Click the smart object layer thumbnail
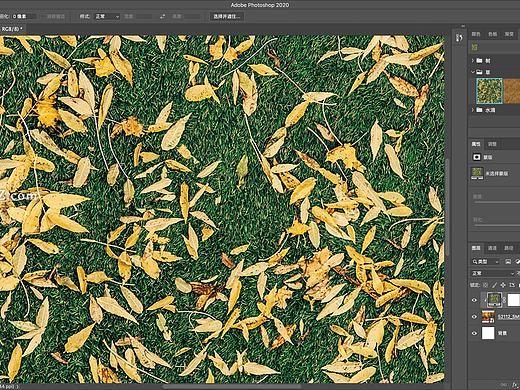The width and height of the screenshot is (520, 390). (x=488, y=316)
